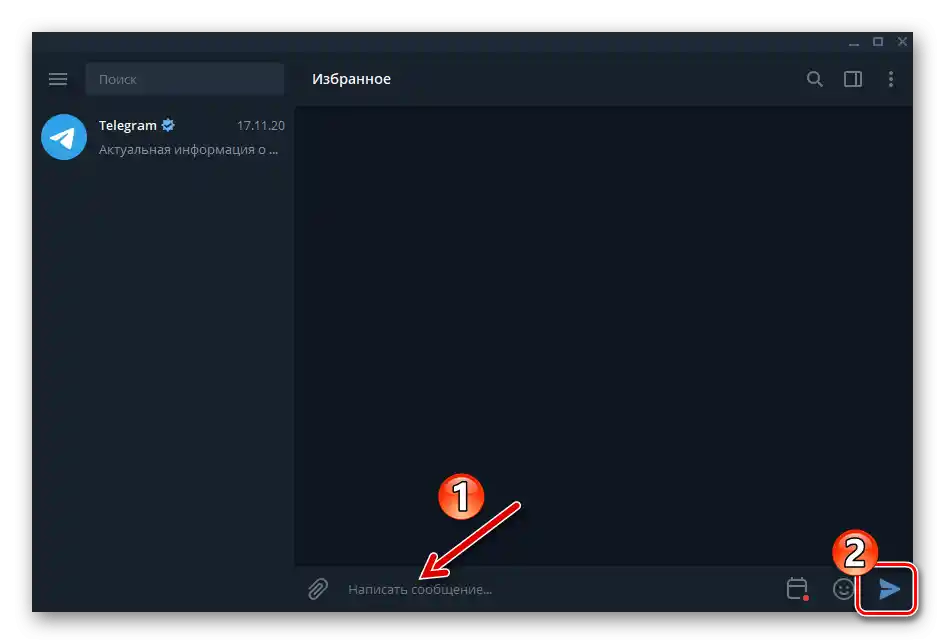The image size is (945, 644).
Task: Open the Избранное chat header
Action: click(x=352, y=79)
